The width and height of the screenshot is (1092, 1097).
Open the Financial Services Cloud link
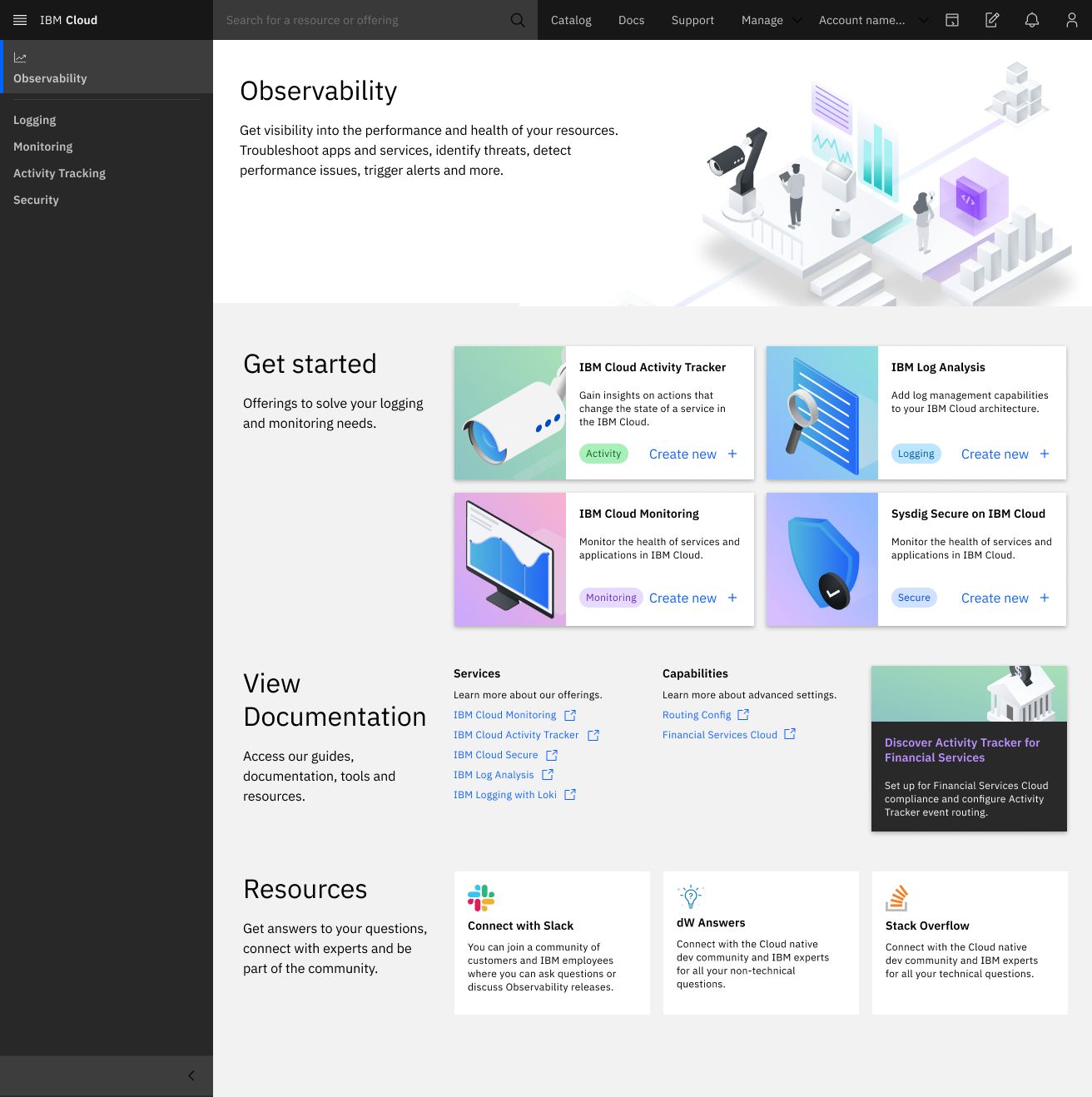(720, 735)
